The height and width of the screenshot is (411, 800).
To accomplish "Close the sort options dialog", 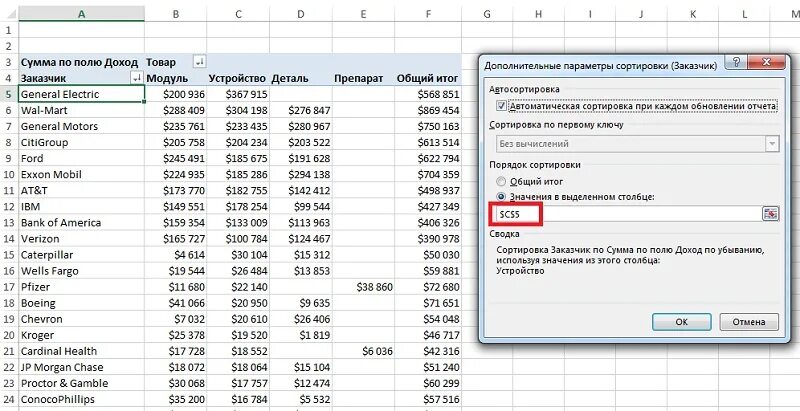I will [x=765, y=63].
